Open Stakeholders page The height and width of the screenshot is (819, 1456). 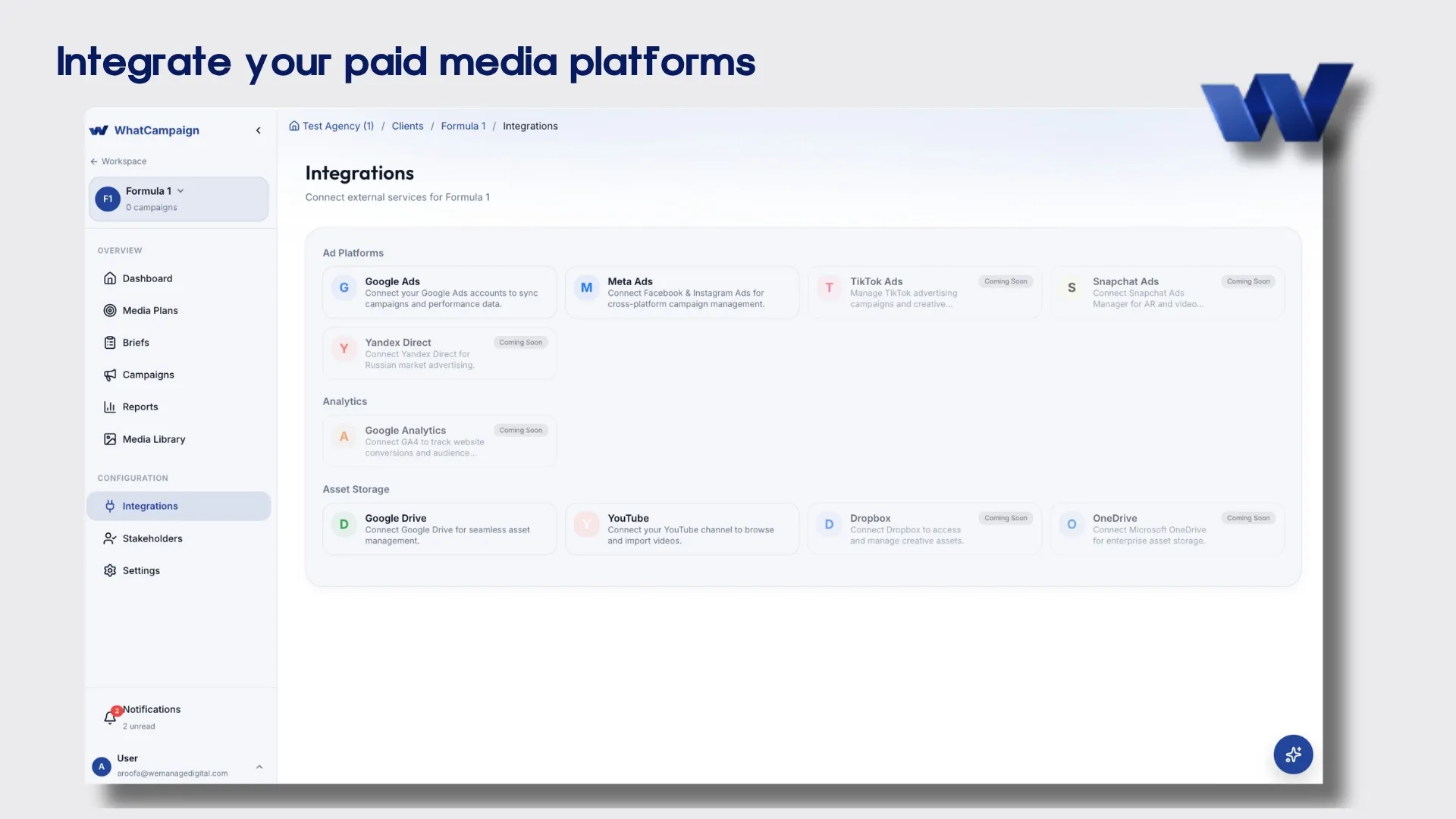[x=179, y=538]
